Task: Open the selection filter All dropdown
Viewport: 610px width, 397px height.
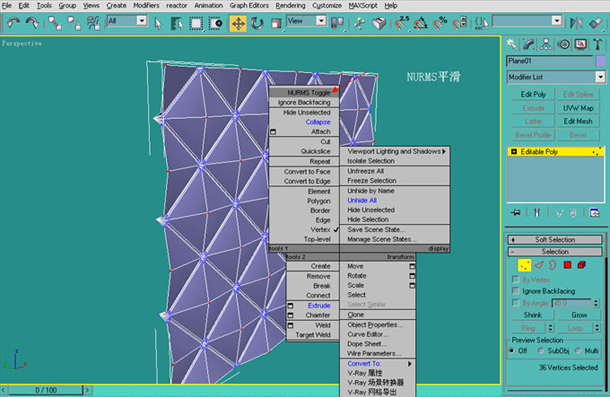Action: [x=142, y=20]
